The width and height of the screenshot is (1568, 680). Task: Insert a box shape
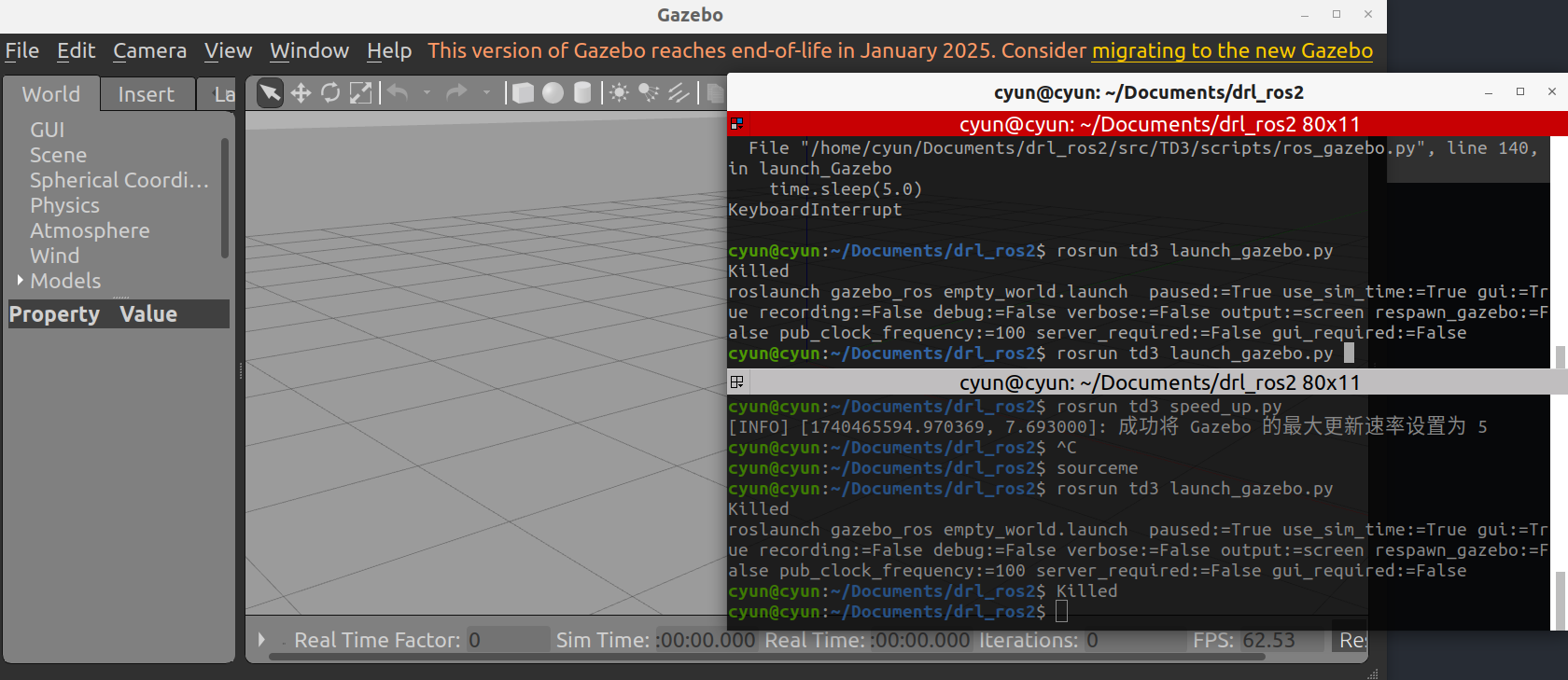point(524,92)
